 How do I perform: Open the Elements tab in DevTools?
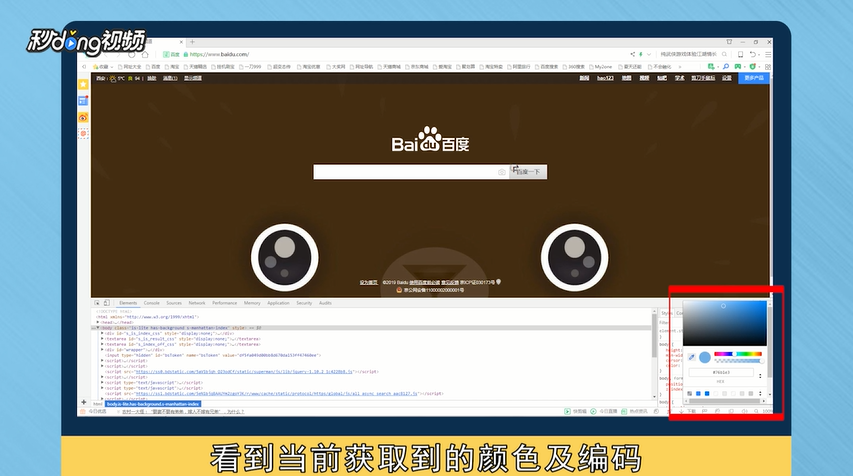(128, 303)
